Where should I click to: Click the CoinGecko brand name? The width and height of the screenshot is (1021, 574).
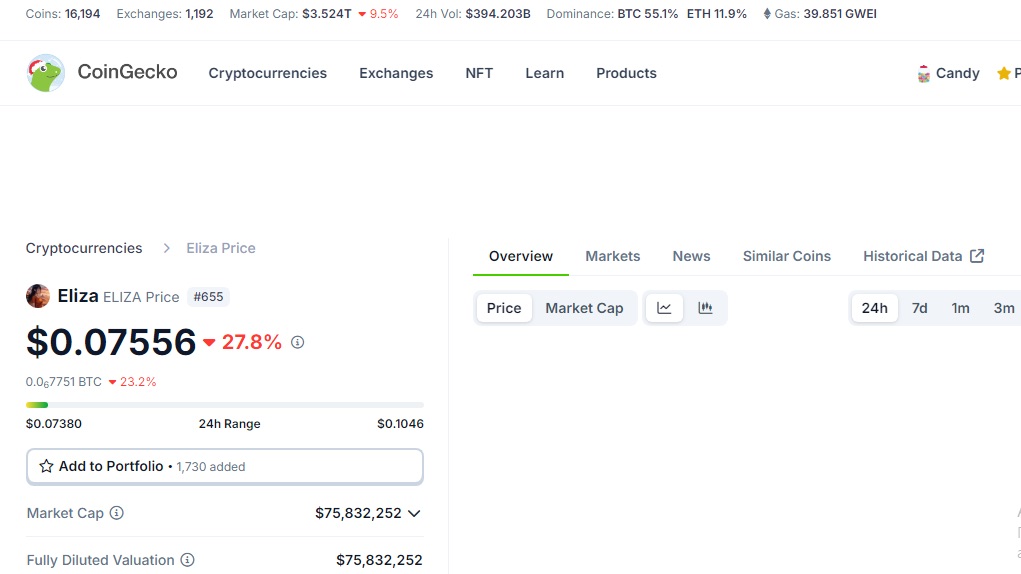click(x=128, y=72)
